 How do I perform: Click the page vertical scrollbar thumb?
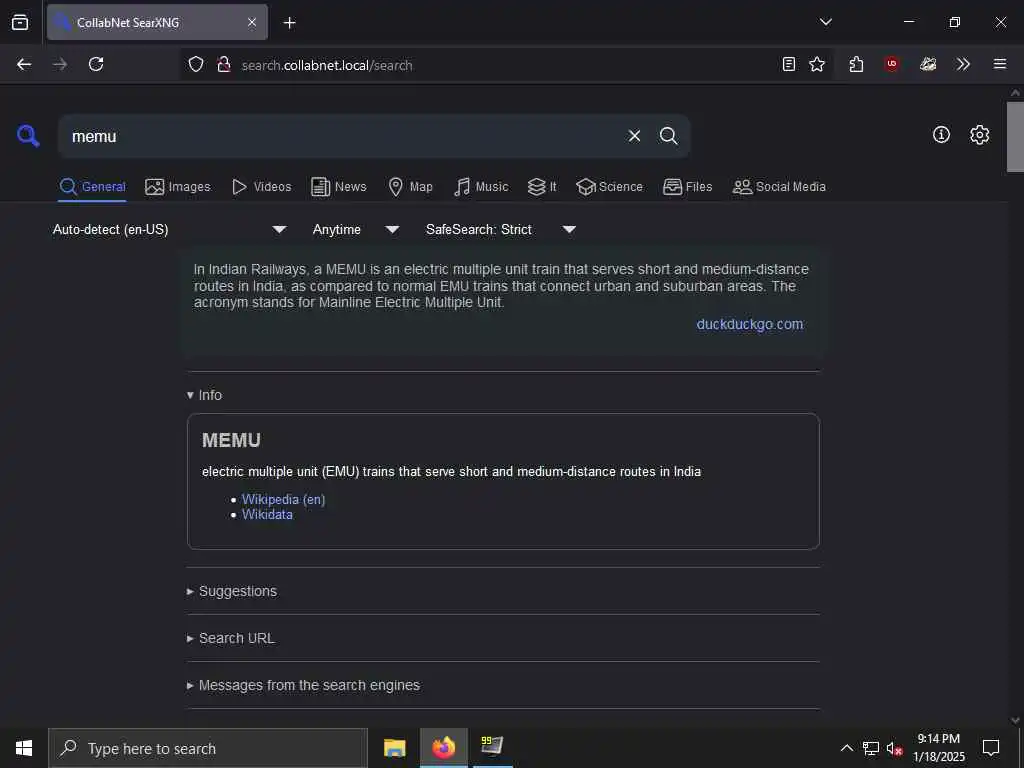pyautogui.click(x=1015, y=136)
